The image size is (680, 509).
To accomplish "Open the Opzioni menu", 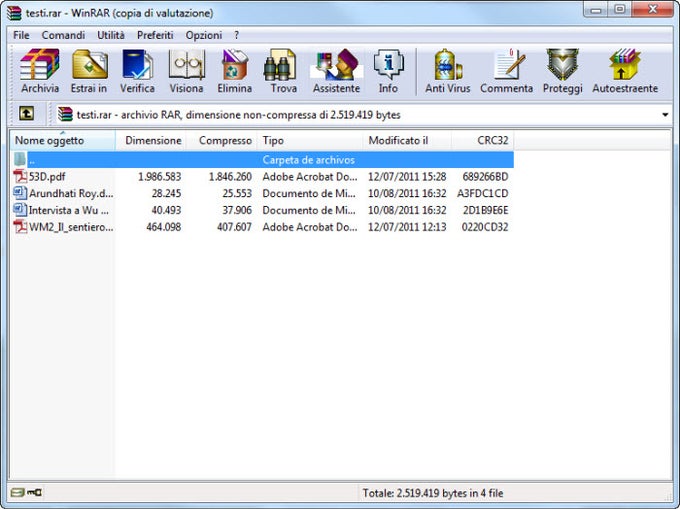I will coord(204,35).
